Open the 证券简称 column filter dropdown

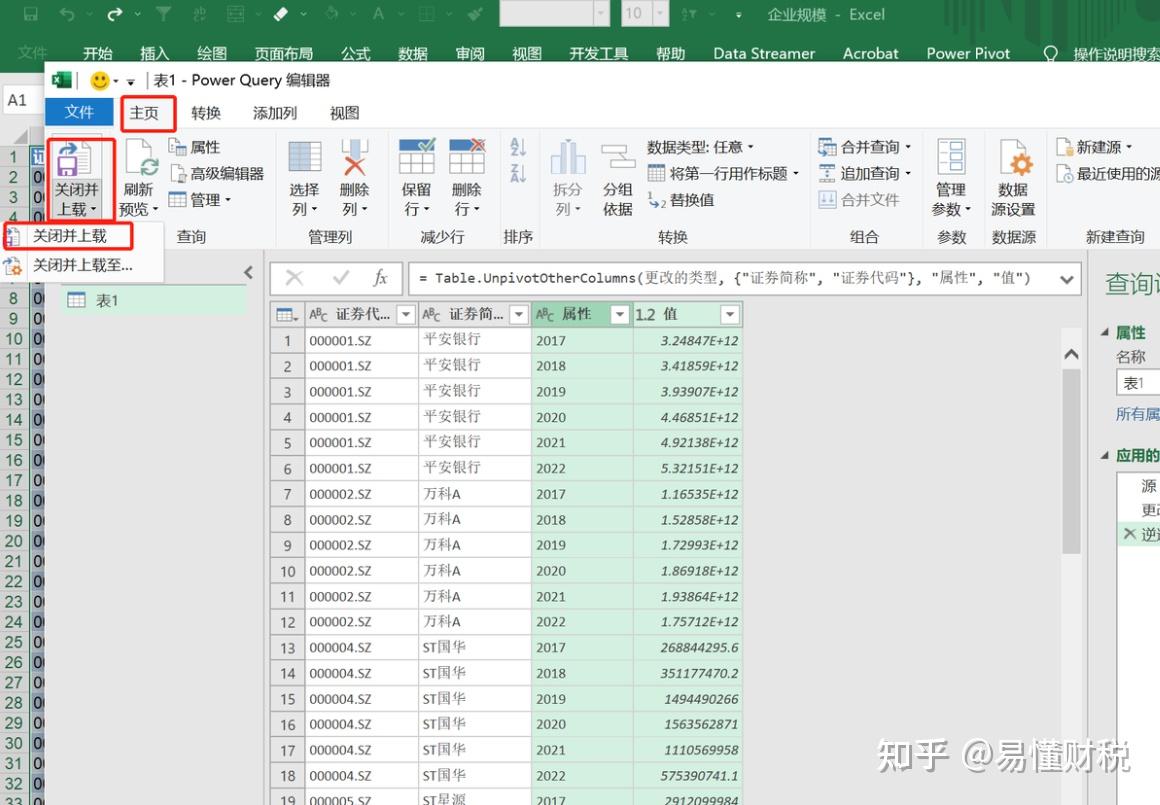(x=518, y=314)
